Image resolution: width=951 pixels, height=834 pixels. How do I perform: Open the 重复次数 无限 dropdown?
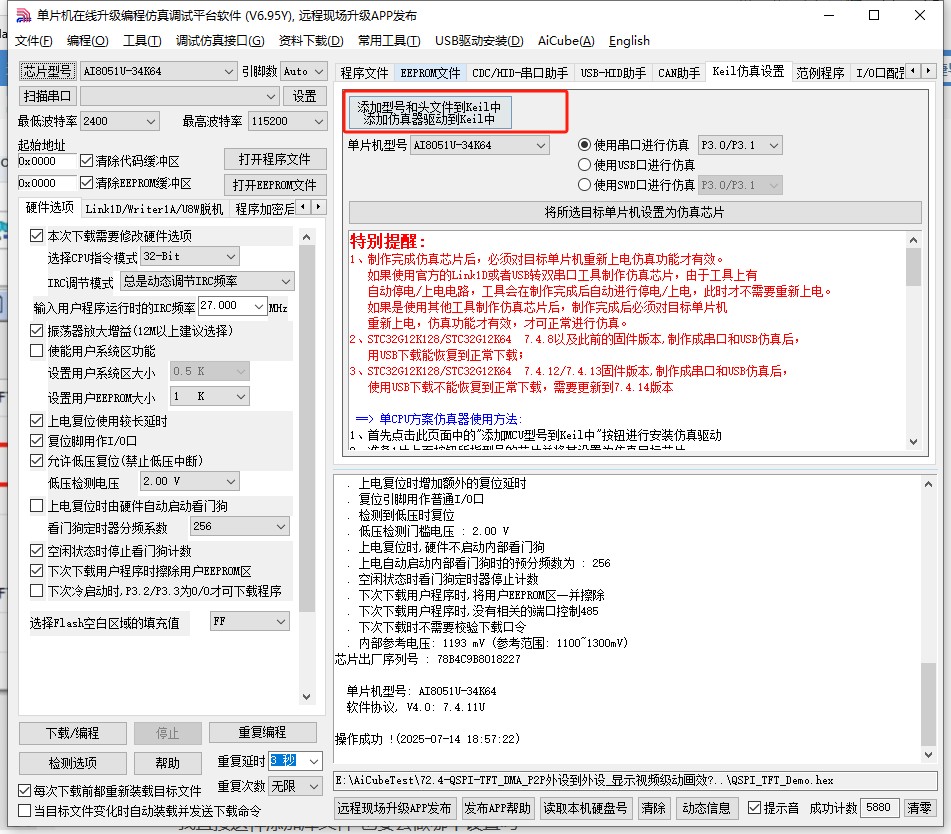tap(295, 786)
